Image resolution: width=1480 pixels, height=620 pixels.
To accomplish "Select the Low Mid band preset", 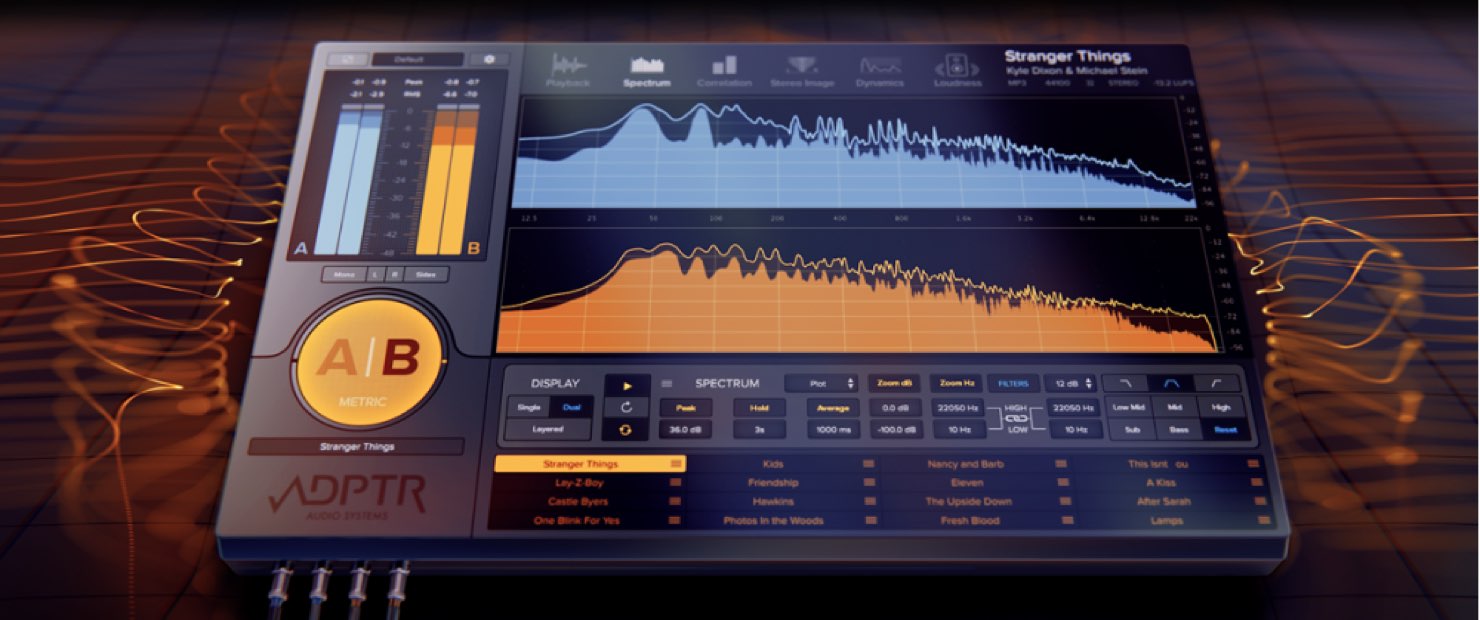I will [x=1128, y=407].
